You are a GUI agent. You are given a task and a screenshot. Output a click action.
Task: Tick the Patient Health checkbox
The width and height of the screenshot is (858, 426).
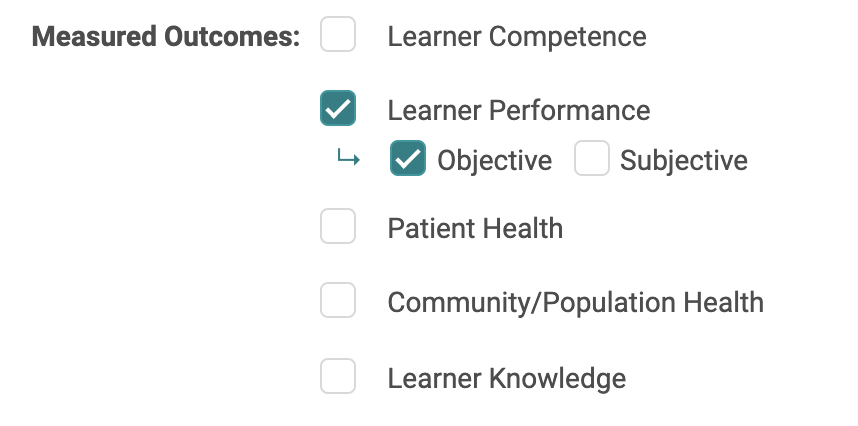[x=338, y=227]
